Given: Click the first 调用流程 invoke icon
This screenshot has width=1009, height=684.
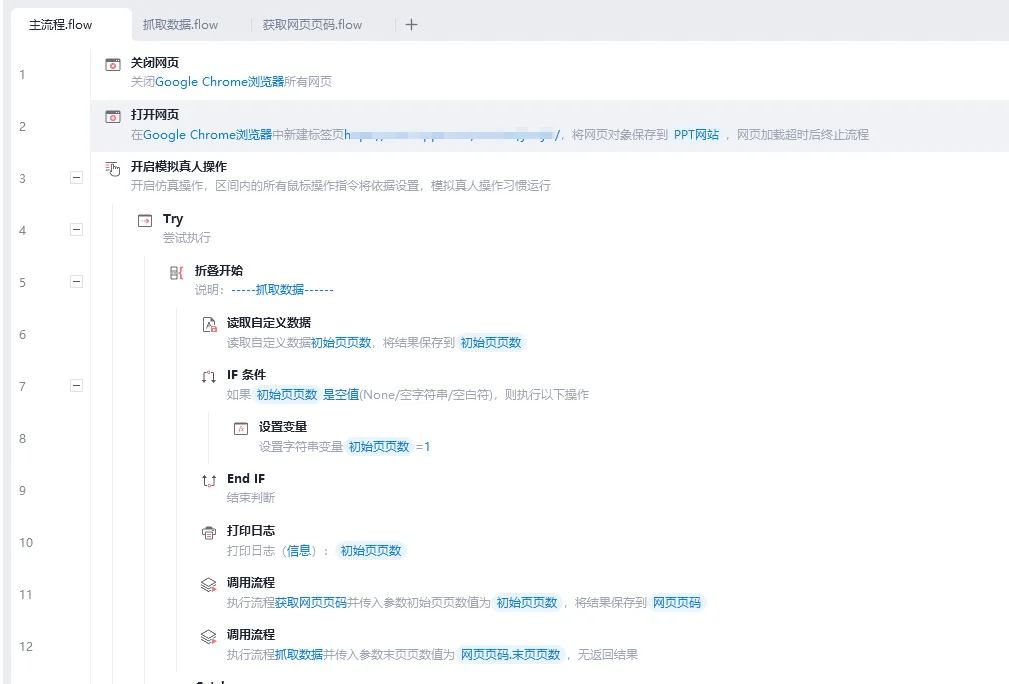Looking at the screenshot, I should click(x=207, y=586).
